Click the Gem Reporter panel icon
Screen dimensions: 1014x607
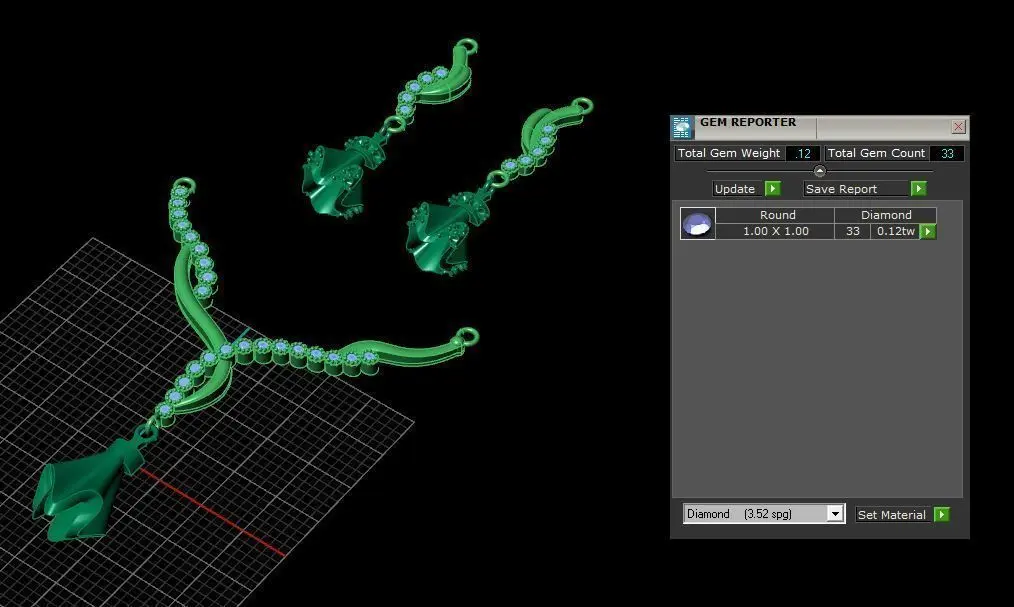pos(682,127)
